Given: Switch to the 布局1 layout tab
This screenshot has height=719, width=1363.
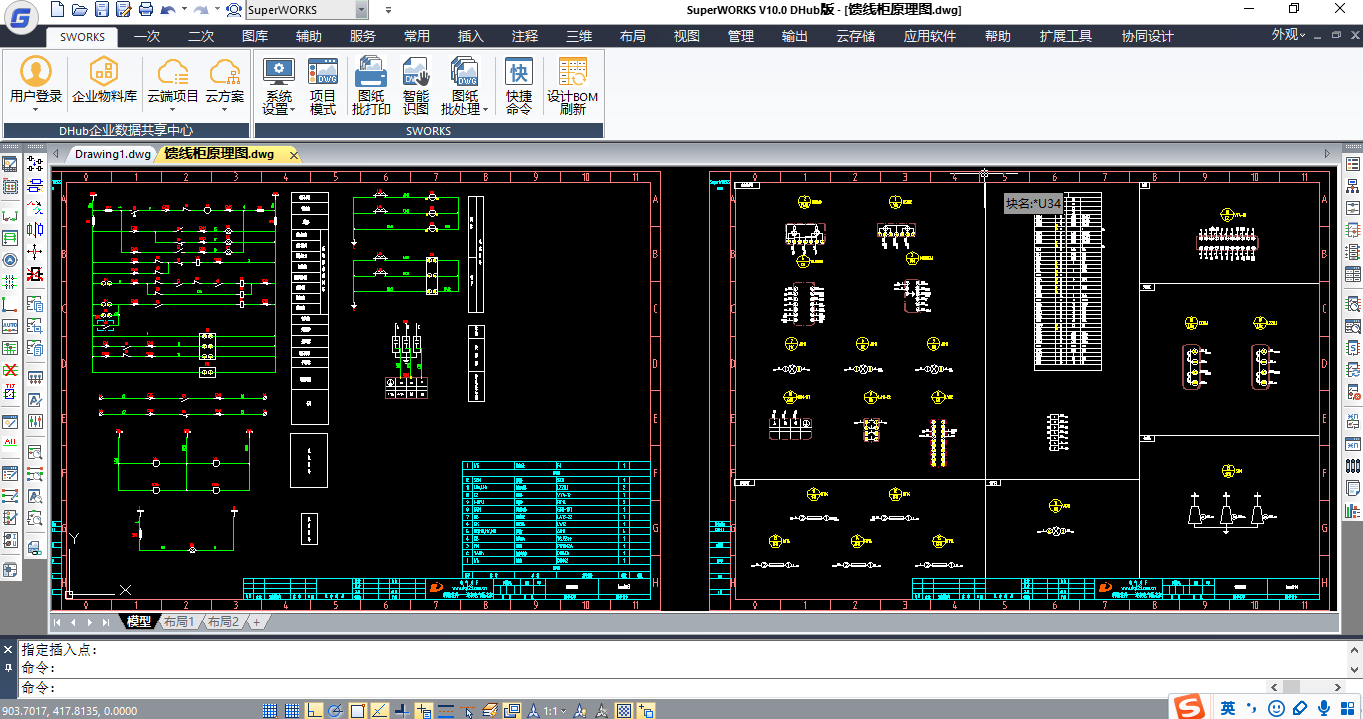Looking at the screenshot, I should [x=179, y=622].
